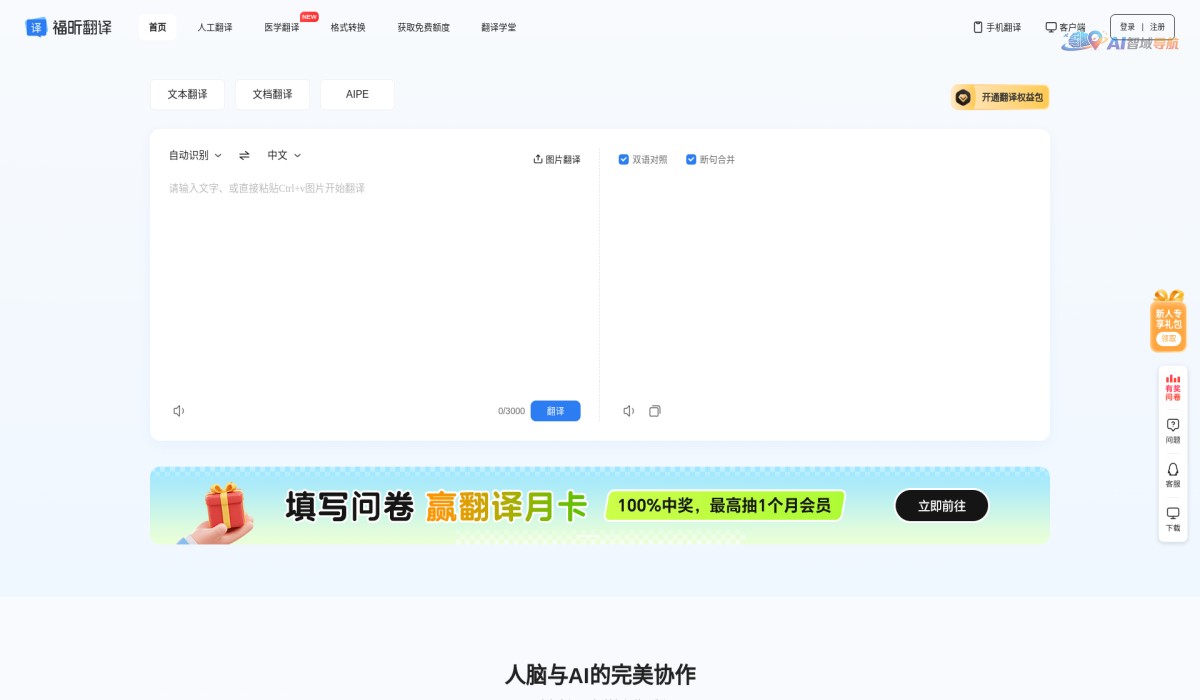Open 有奖问卷 survey from right sidebar
Screen dimensions: 1200x700
pos(1172,383)
